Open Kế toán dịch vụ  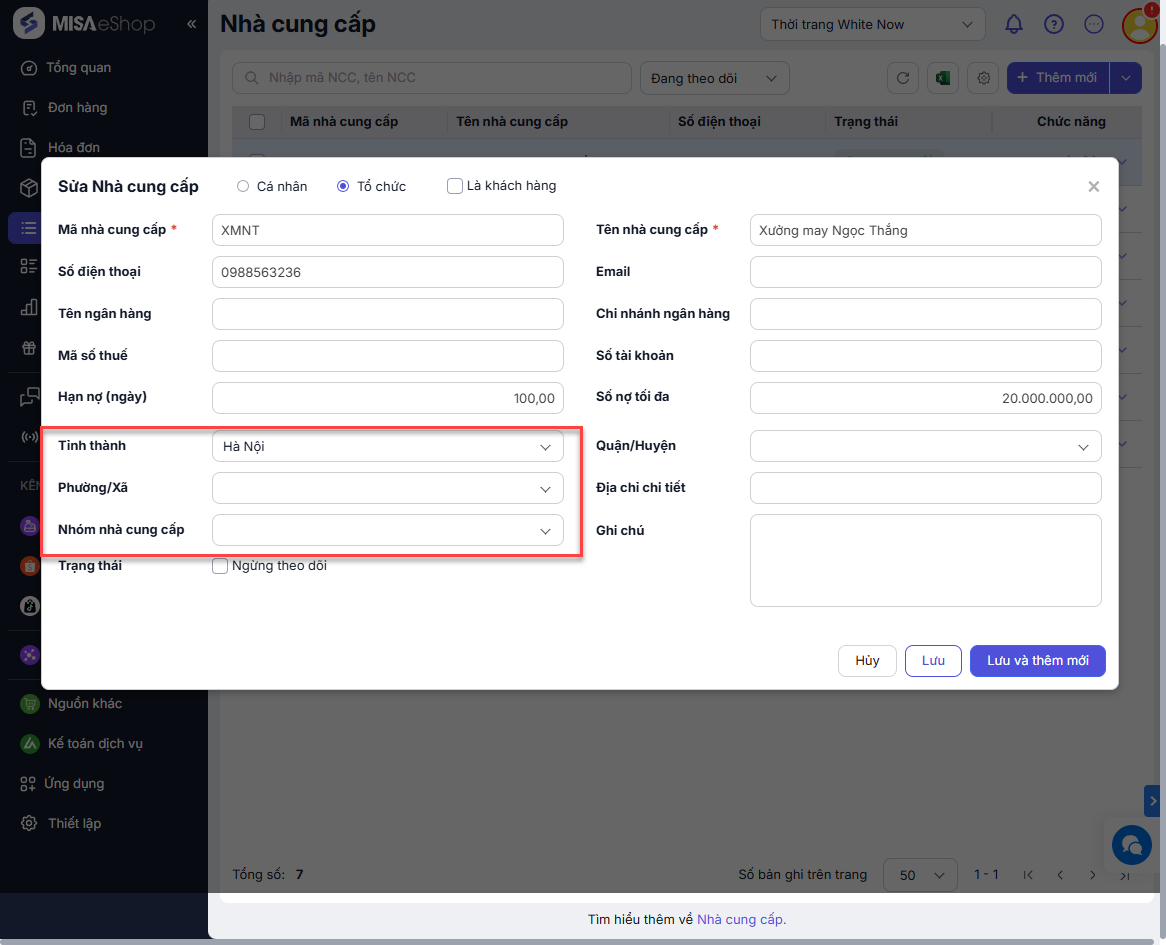pos(81,744)
